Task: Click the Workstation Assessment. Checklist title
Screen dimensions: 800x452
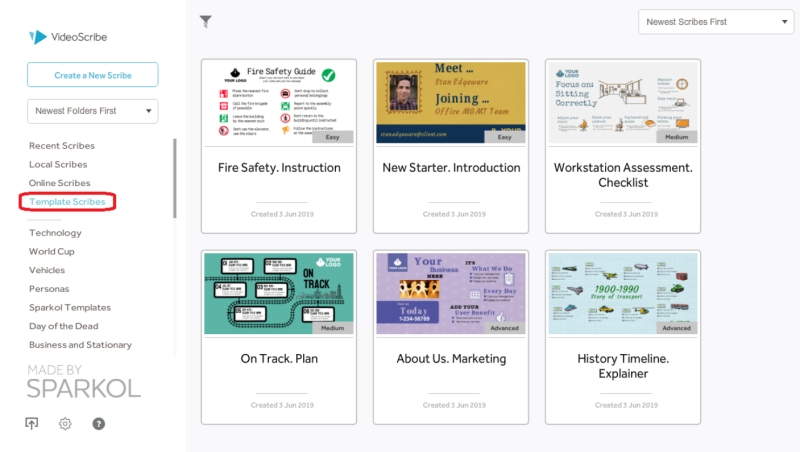Action: click(x=623, y=175)
